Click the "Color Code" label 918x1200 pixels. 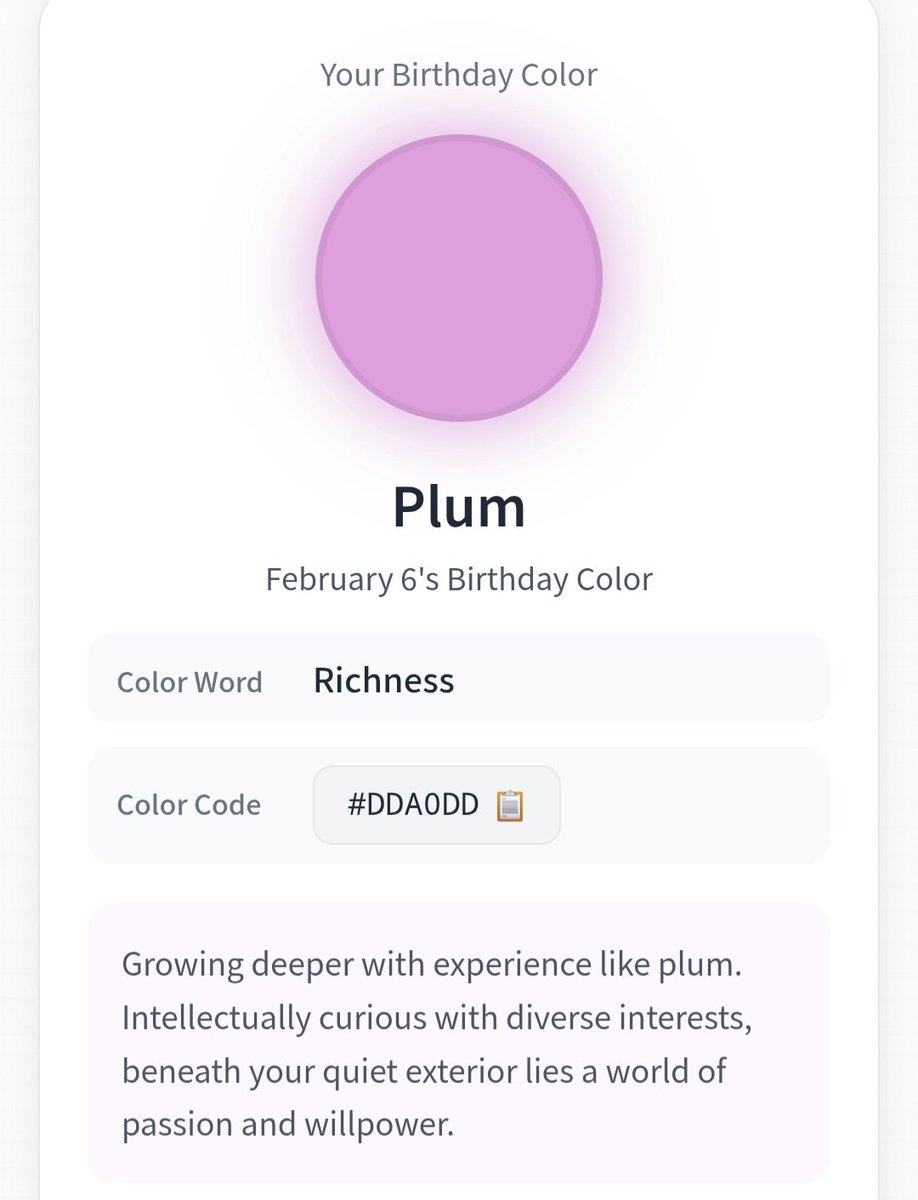189,805
